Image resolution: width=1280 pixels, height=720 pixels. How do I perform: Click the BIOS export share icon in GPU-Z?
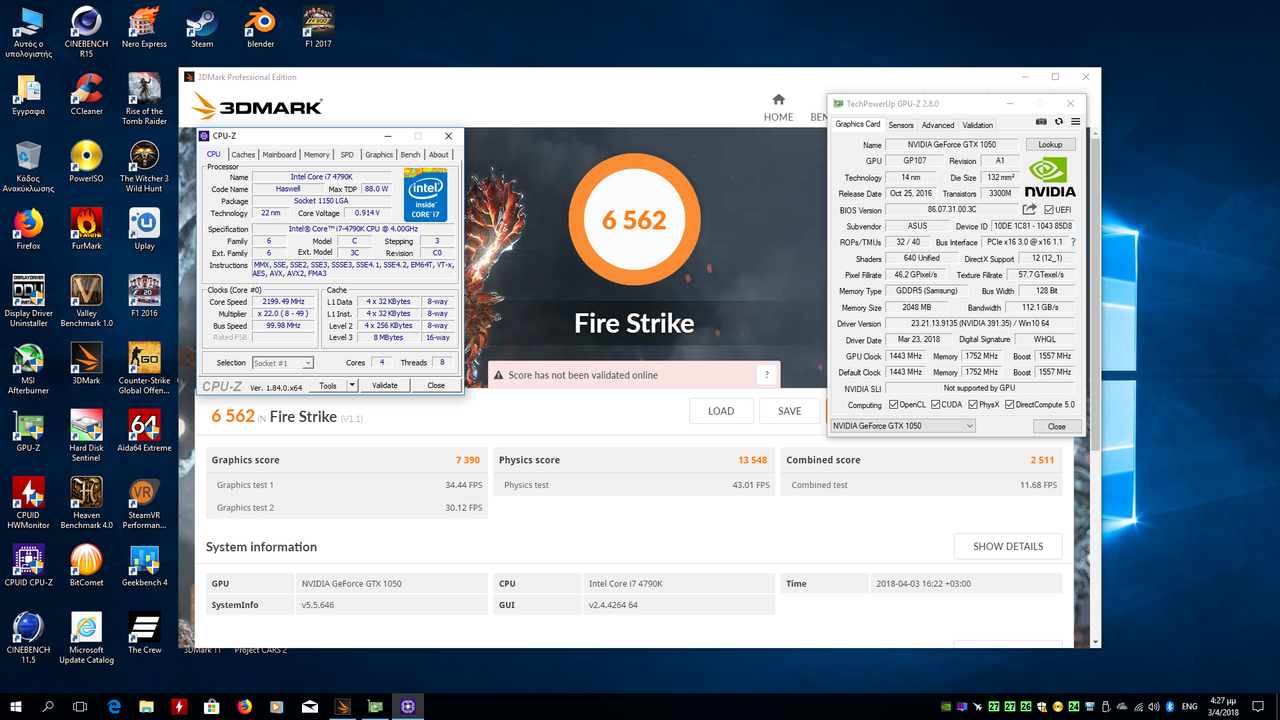tap(1030, 209)
